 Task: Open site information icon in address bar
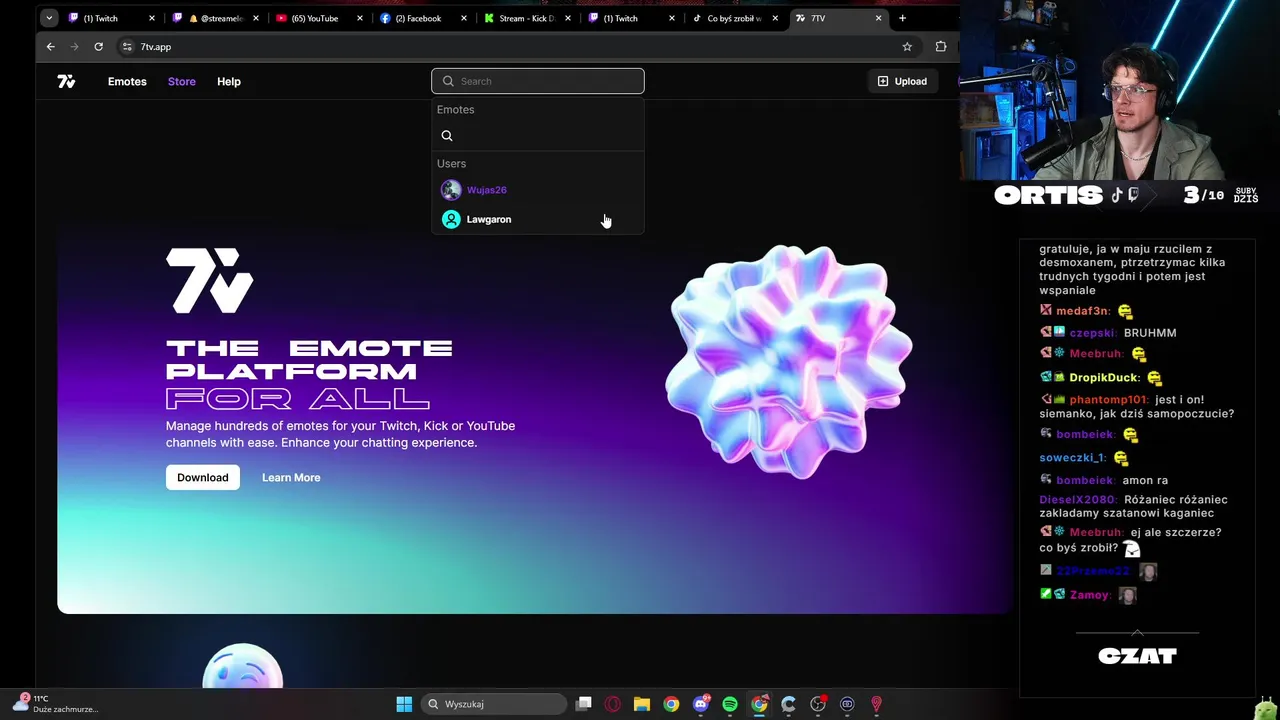(x=127, y=46)
